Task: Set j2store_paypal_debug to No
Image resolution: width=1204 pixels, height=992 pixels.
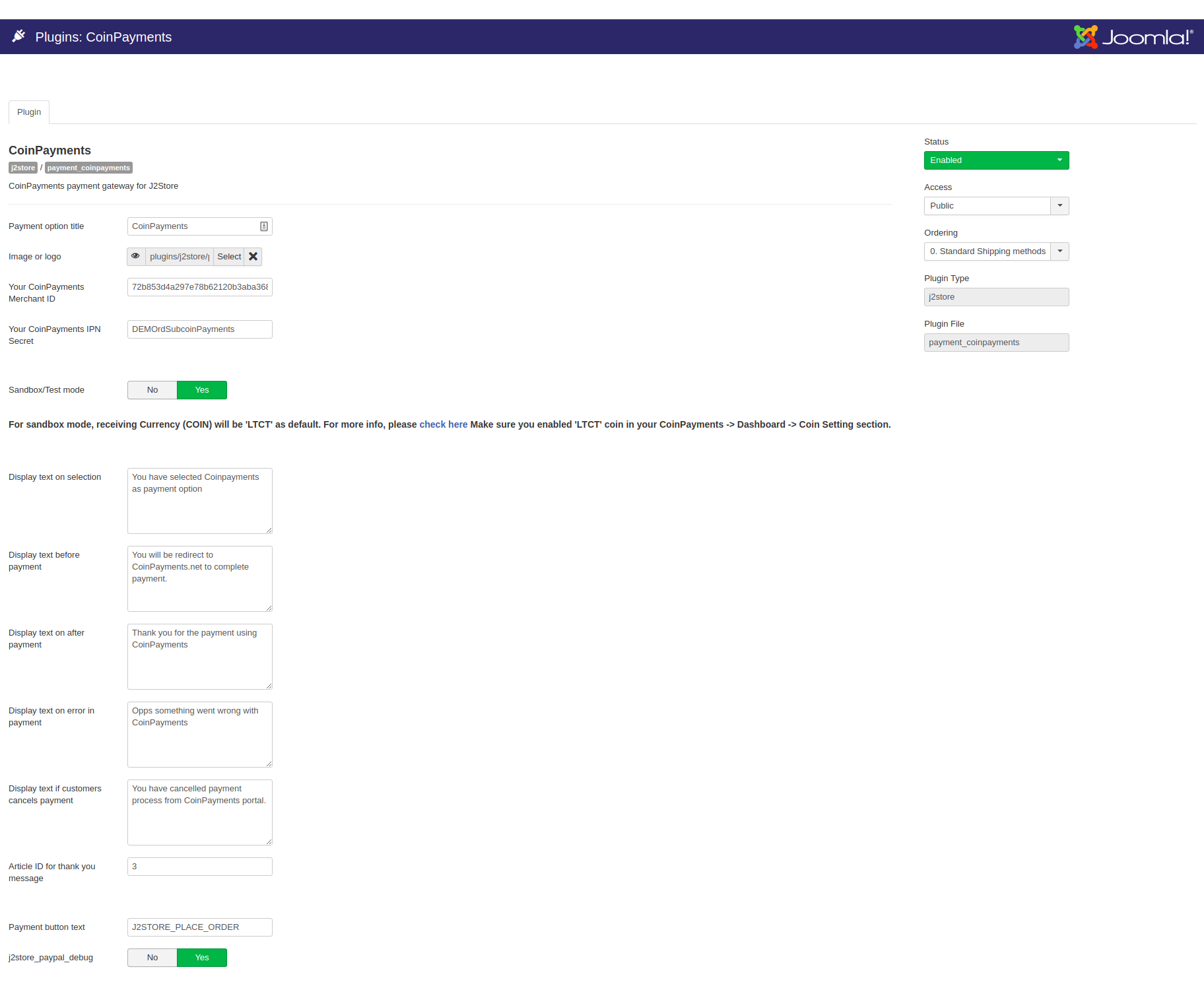Action: pos(152,958)
